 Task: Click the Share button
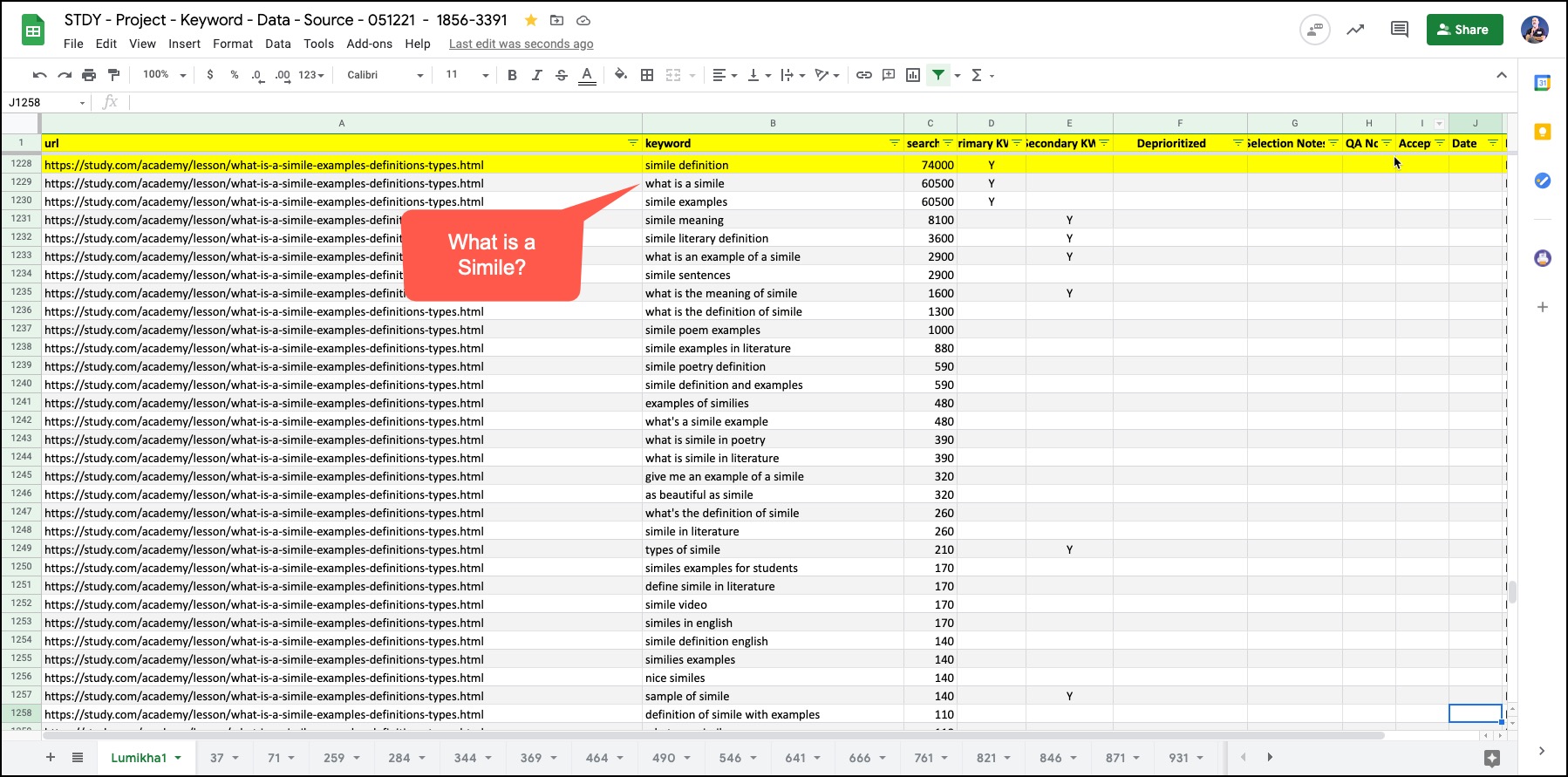coord(1465,30)
